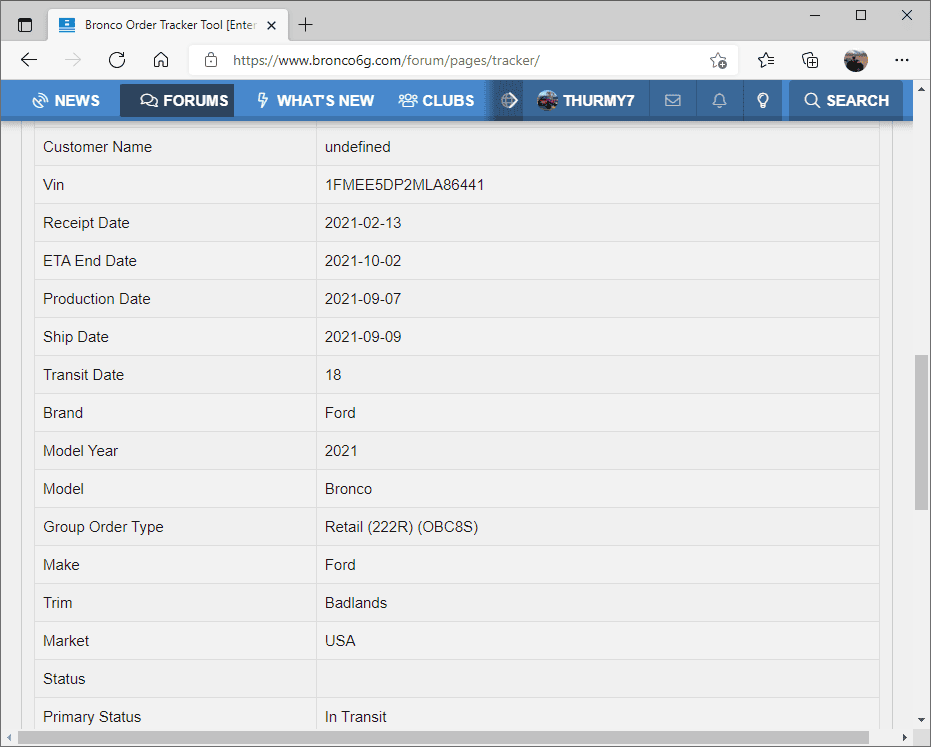Open the globe navigation icon

pos(509,100)
